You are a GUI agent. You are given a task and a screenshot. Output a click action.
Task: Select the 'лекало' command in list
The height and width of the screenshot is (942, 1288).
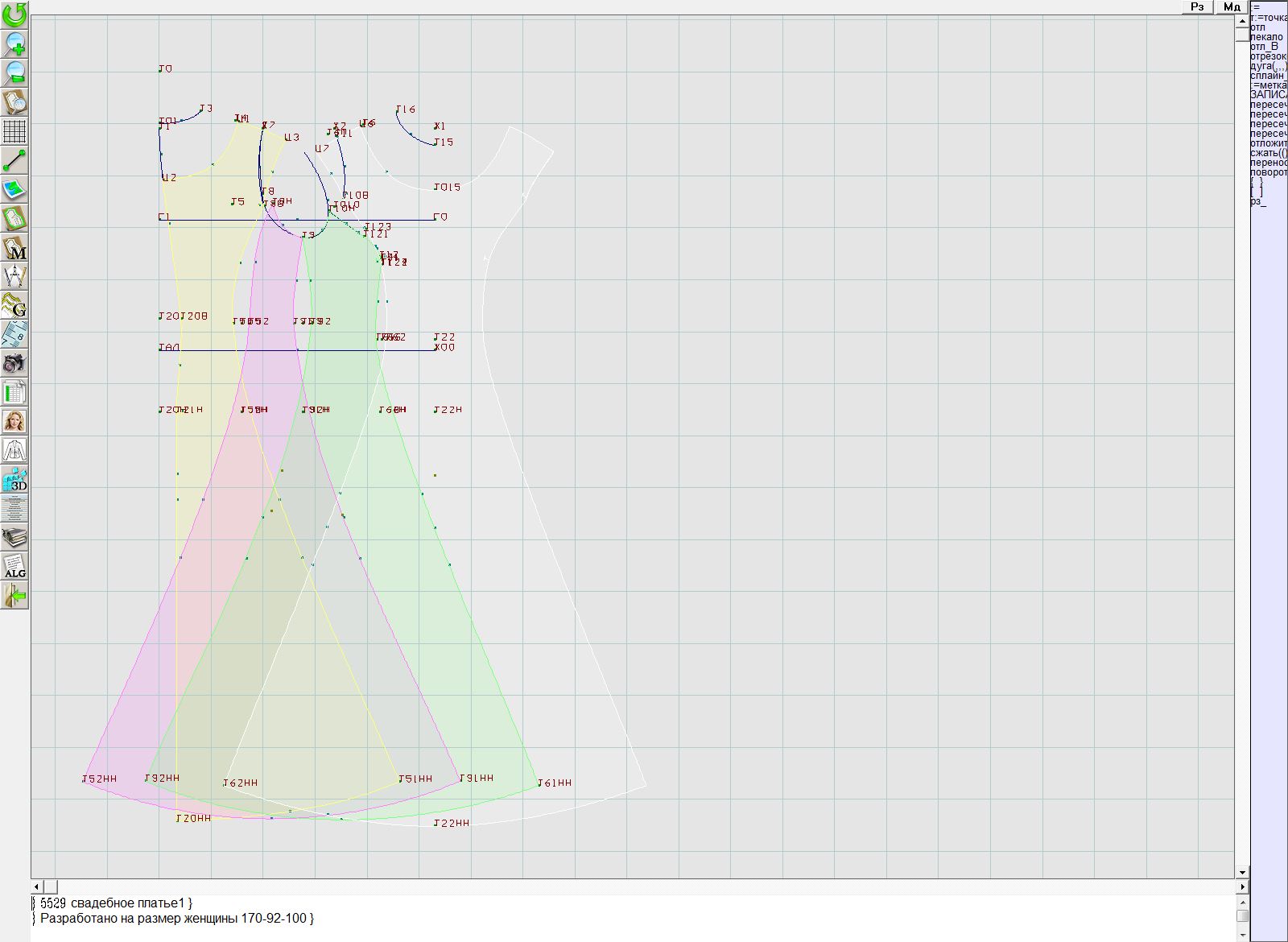[x=1266, y=37]
